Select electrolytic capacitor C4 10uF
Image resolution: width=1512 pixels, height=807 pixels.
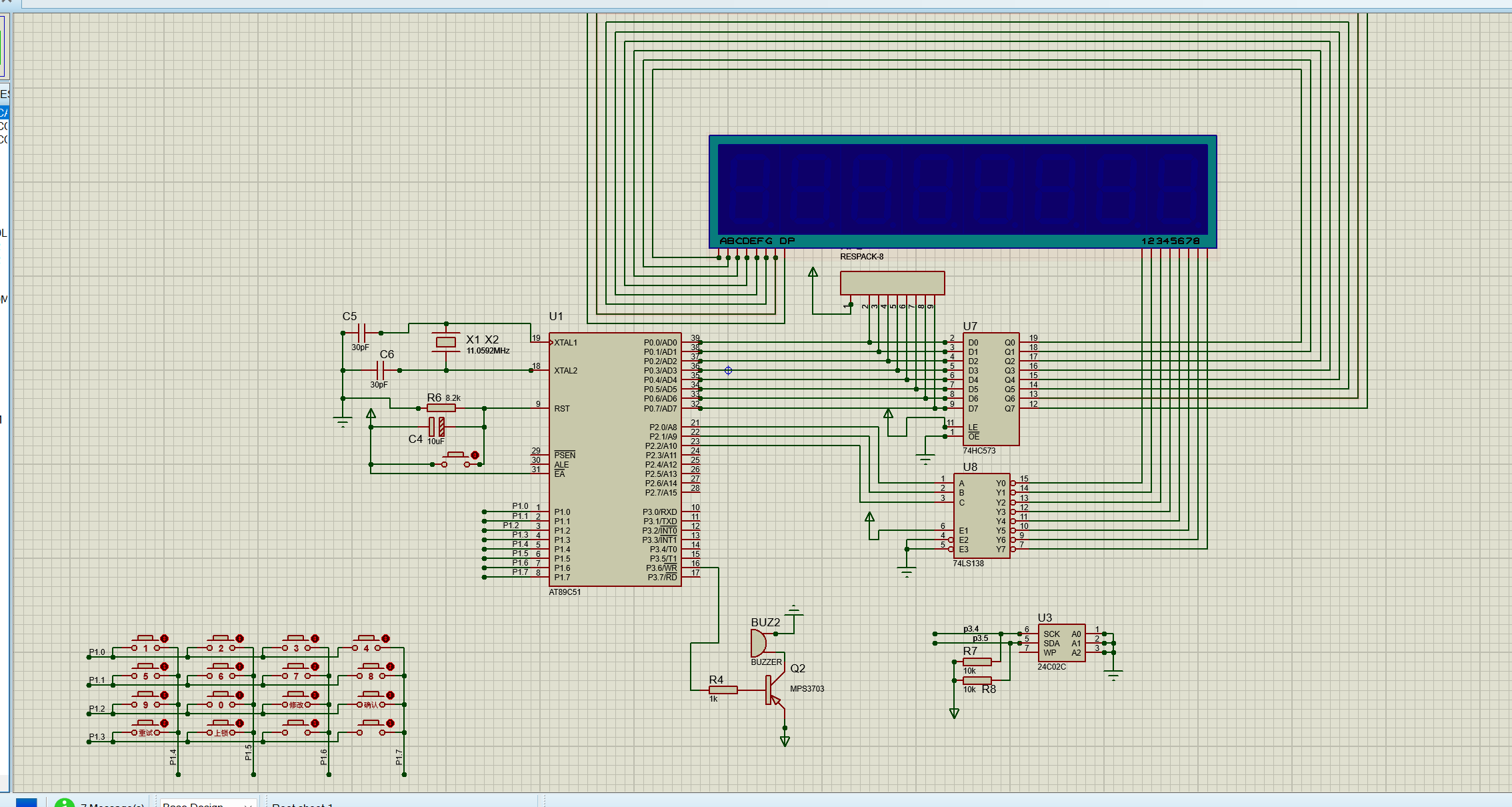tap(437, 427)
